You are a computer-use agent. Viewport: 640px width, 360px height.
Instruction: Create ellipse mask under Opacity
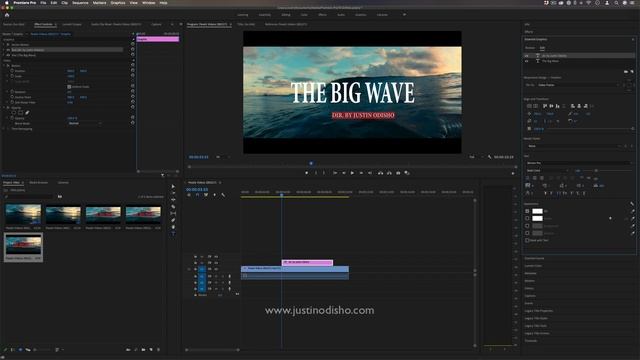tap(14, 113)
